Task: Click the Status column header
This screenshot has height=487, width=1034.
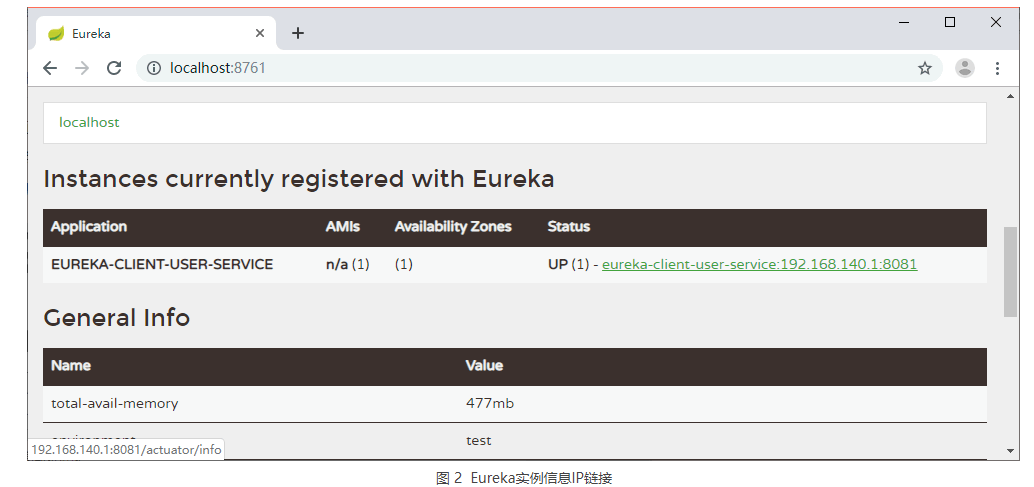Action: tap(568, 227)
